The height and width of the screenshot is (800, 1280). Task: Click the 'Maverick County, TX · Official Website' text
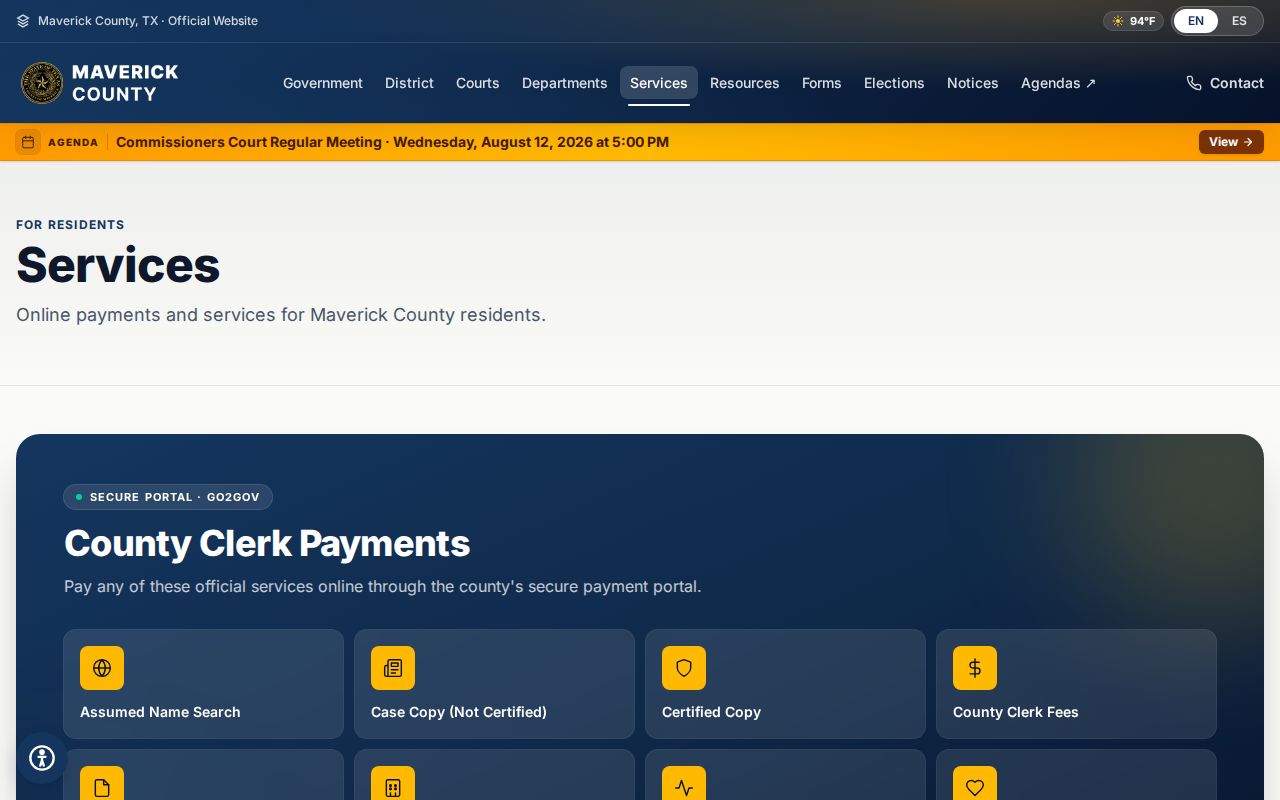(148, 21)
